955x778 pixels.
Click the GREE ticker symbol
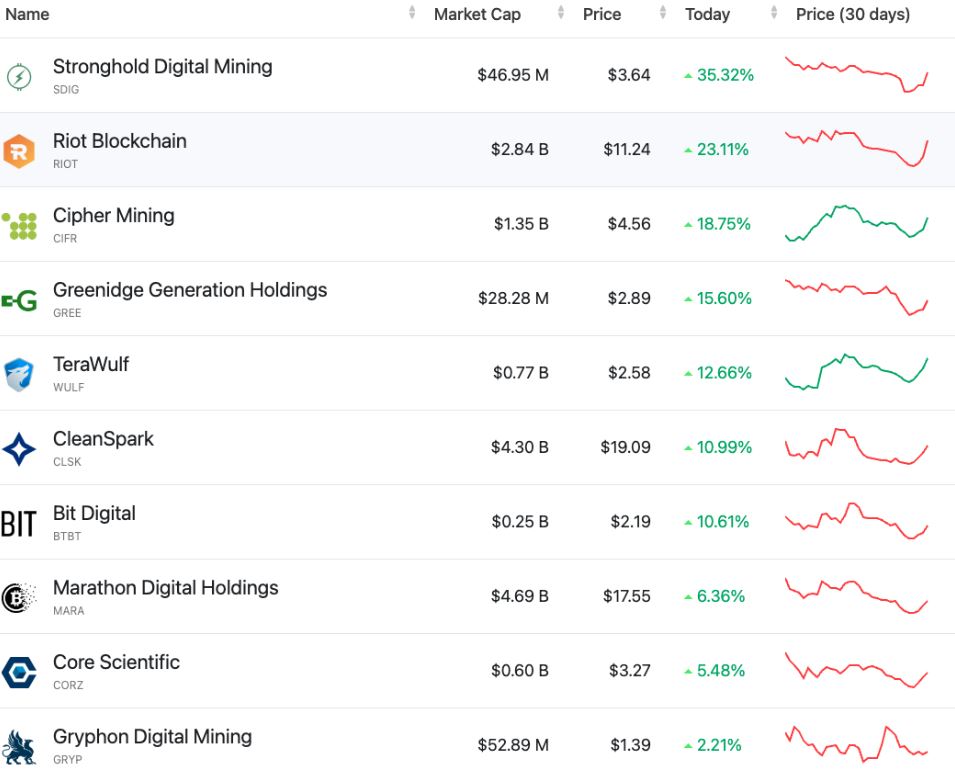pyautogui.click(x=67, y=313)
